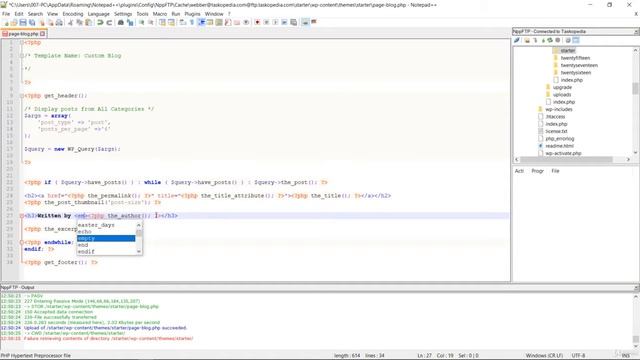Image resolution: width=640 pixels, height=360 pixels.
Task: Toggle NppFTP window from main toolbar
Action: [x=305, y=22]
